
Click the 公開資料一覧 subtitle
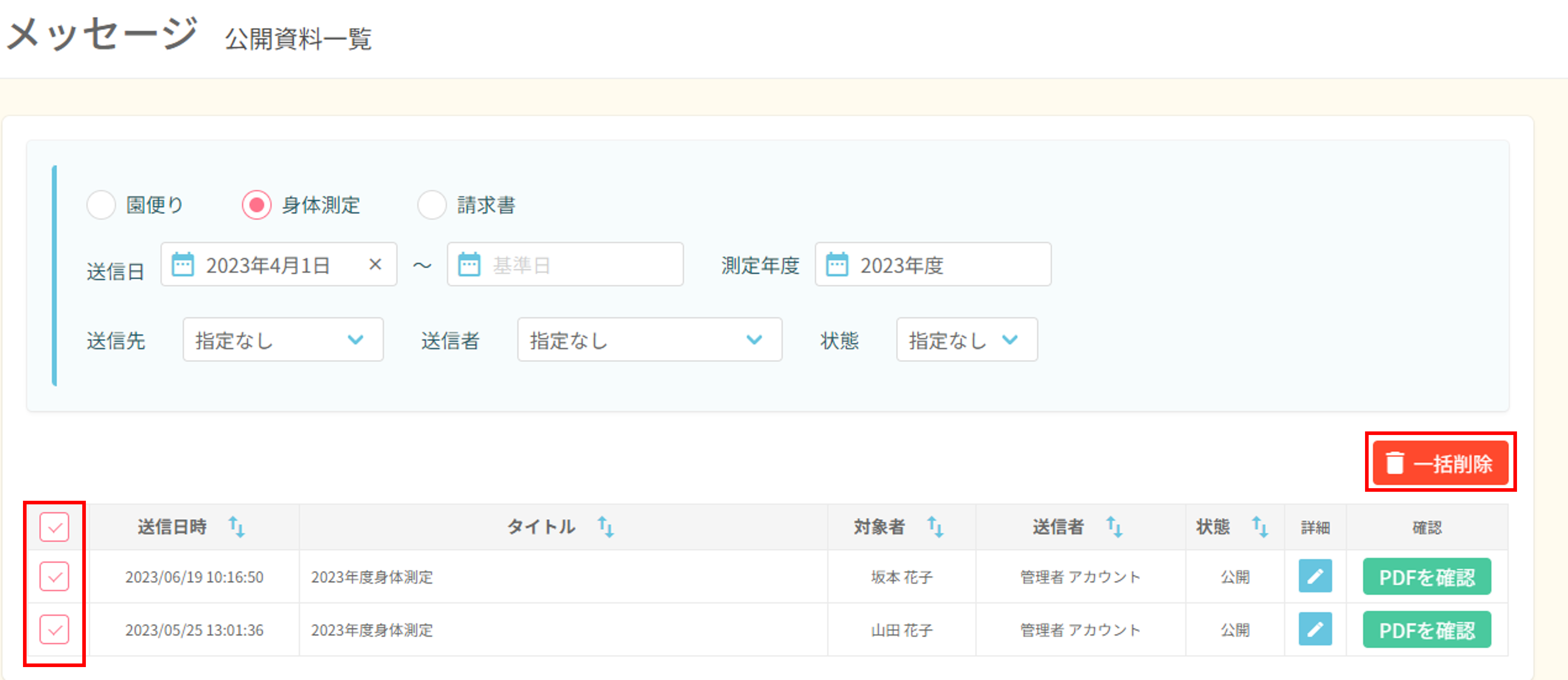pyautogui.click(x=298, y=39)
